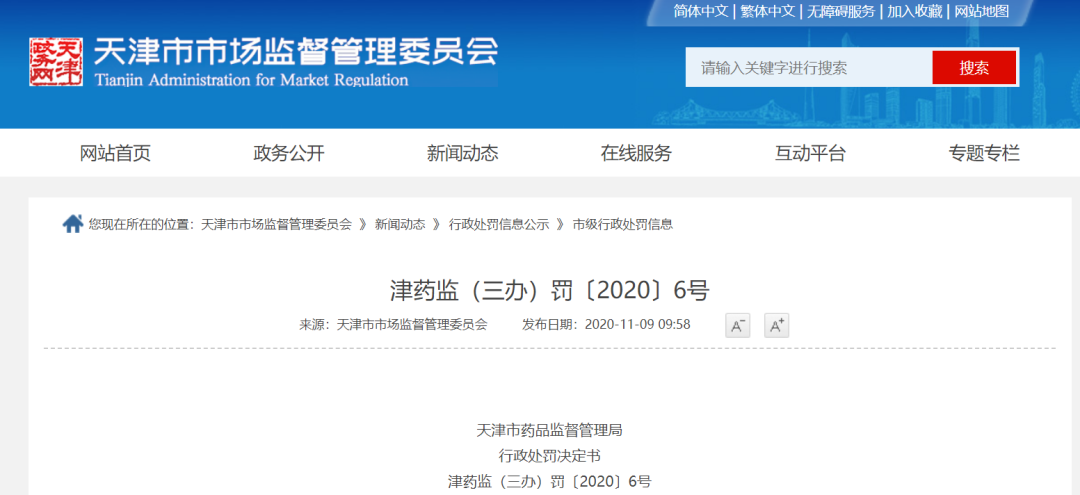Viewport: 1080px width, 495px height.
Task: Click breadcrumb link 市级行政处罚信息
Action: point(623,224)
